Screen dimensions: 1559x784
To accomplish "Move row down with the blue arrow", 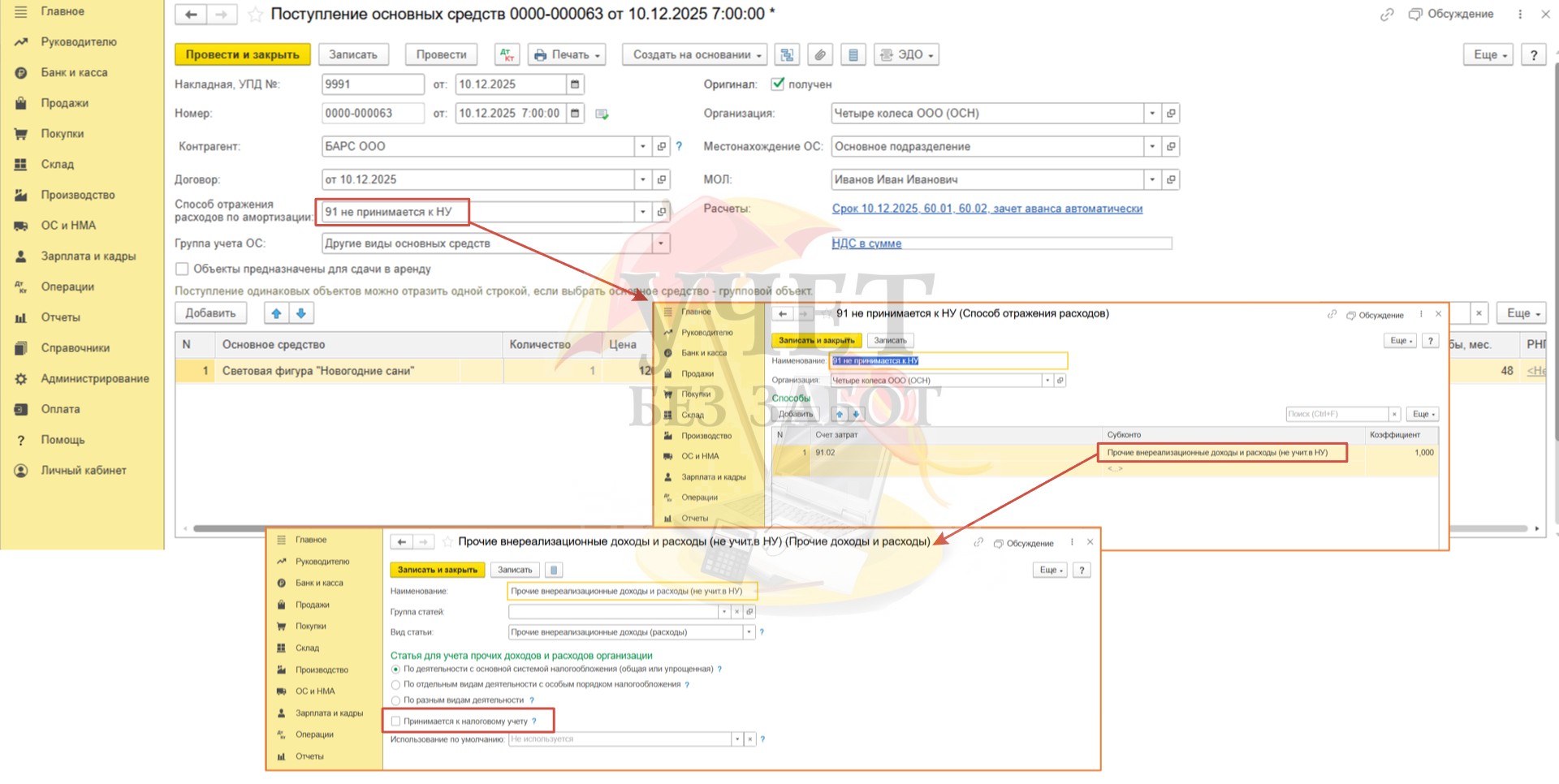I will pyautogui.click(x=301, y=313).
